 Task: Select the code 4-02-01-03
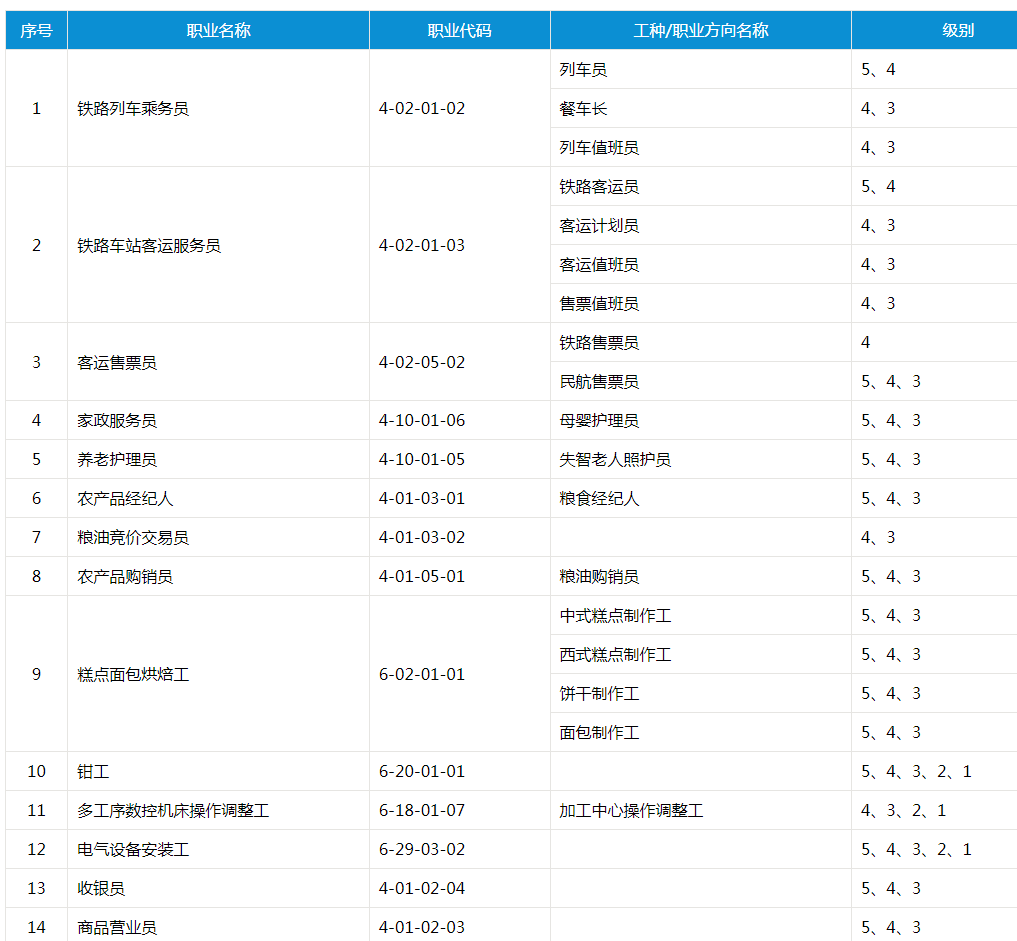[x=422, y=245]
